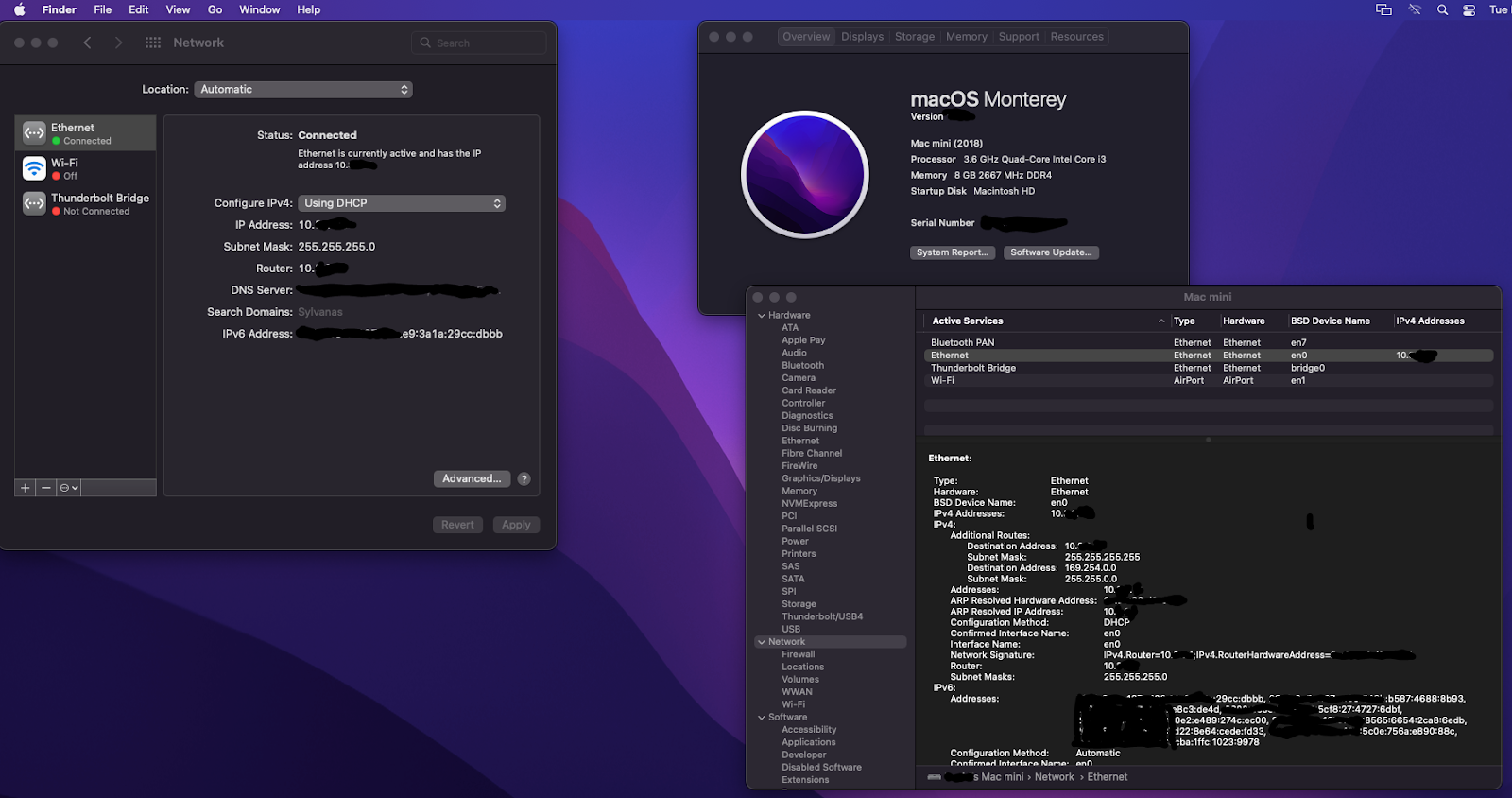Collapse the Software section in System Report
Screen dimensions: 1512x798
click(762, 718)
